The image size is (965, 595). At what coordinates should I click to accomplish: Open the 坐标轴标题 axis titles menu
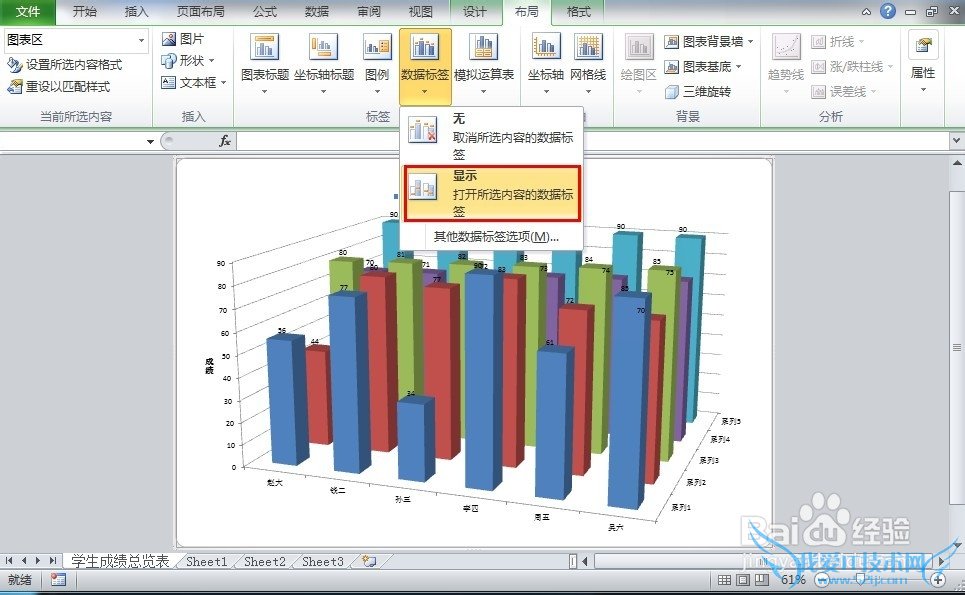point(324,64)
